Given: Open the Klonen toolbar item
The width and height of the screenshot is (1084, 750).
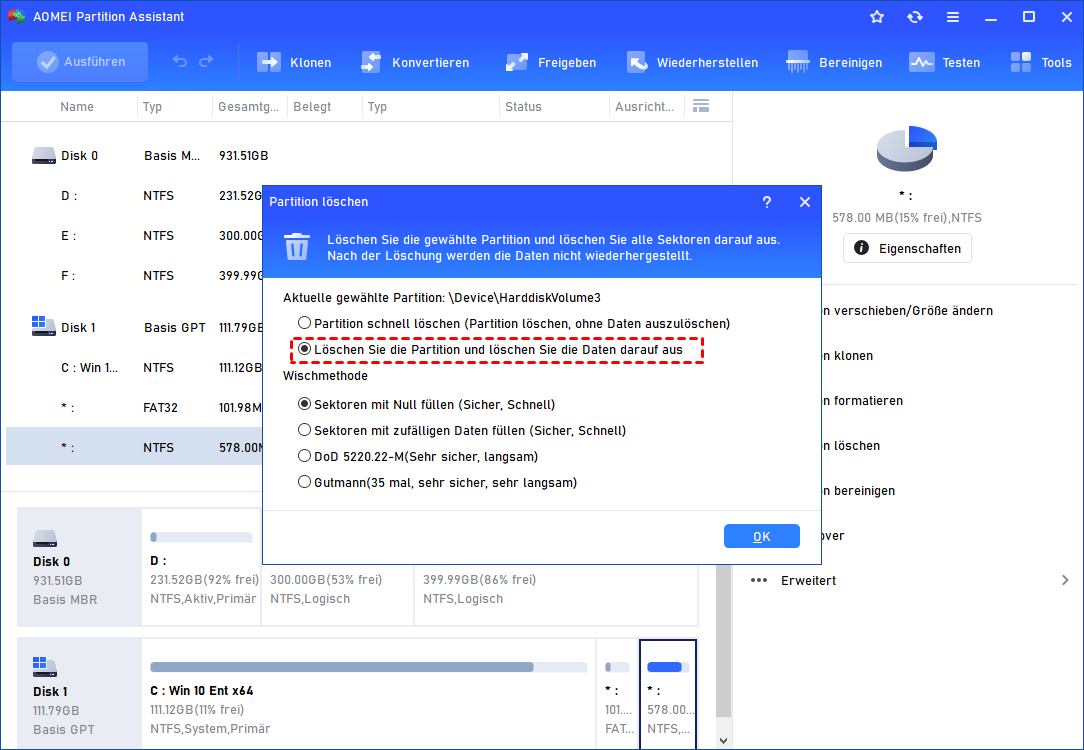Looking at the screenshot, I should [294, 62].
